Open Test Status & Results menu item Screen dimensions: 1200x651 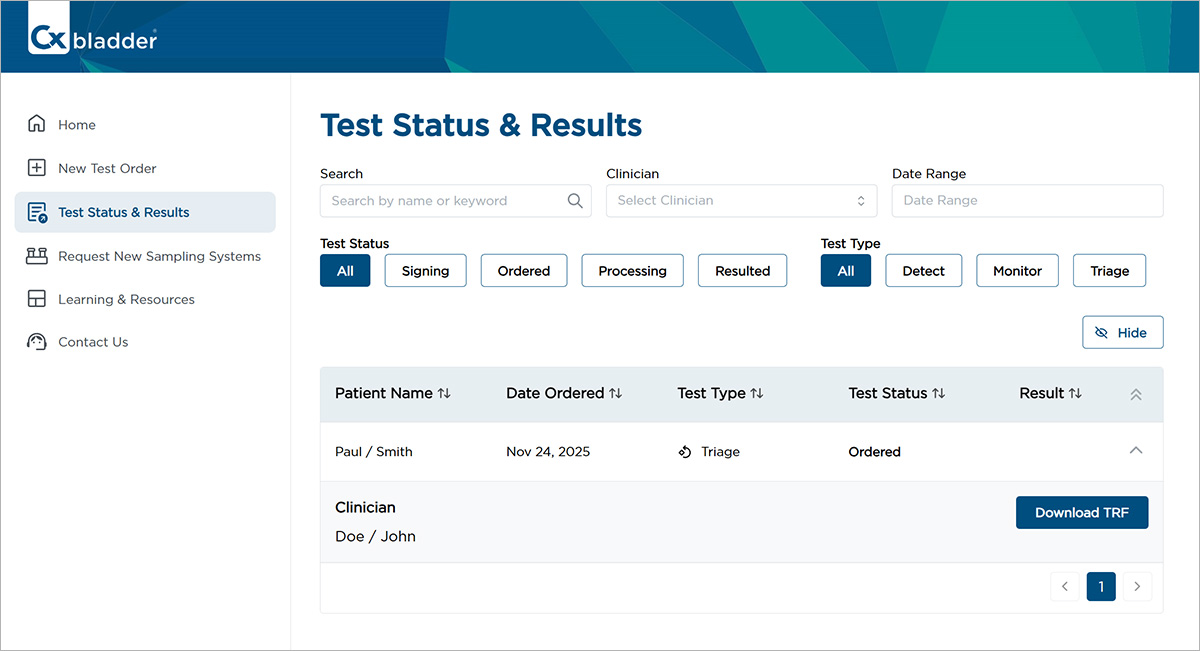click(123, 212)
